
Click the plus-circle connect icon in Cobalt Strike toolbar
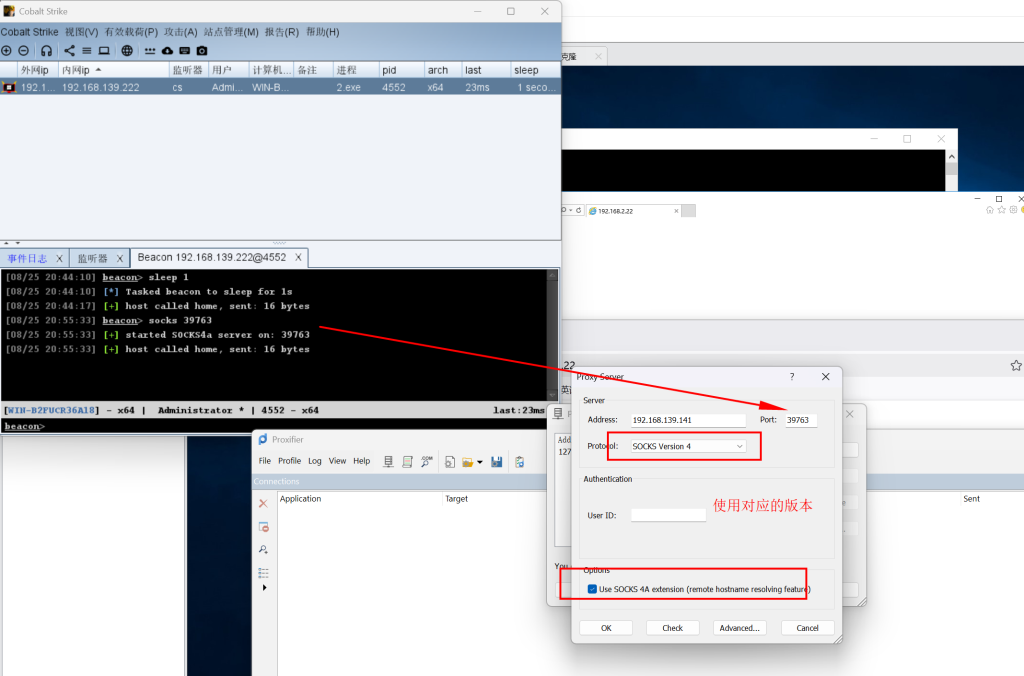7,50
